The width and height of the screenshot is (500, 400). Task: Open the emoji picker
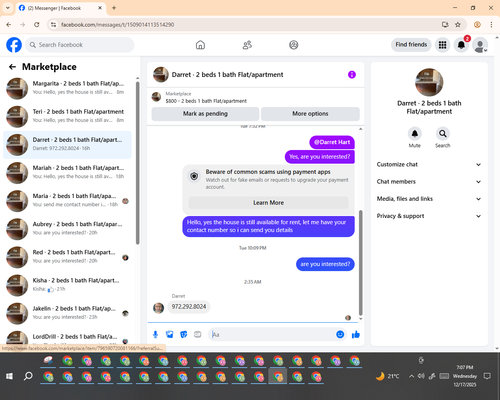pos(340,334)
